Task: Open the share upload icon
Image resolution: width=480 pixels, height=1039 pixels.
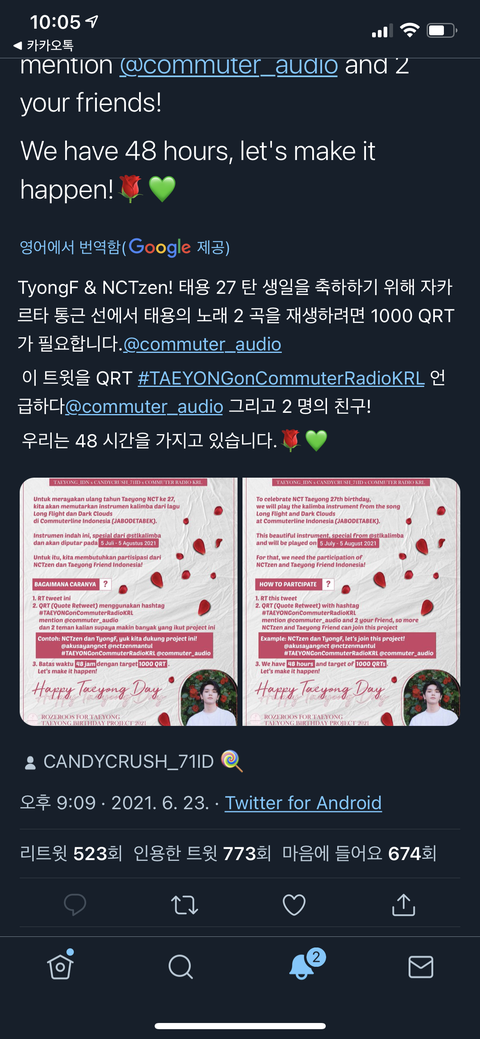Action: [404, 904]
